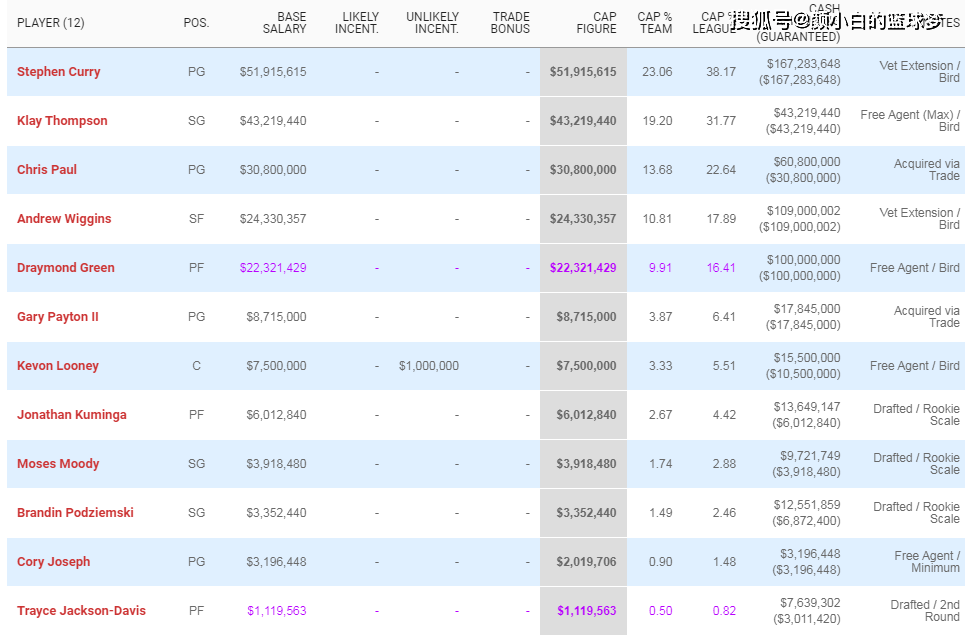Click the POS. column header
The width and height of the screenshot is (965, 642).
(x=196, y=23)
